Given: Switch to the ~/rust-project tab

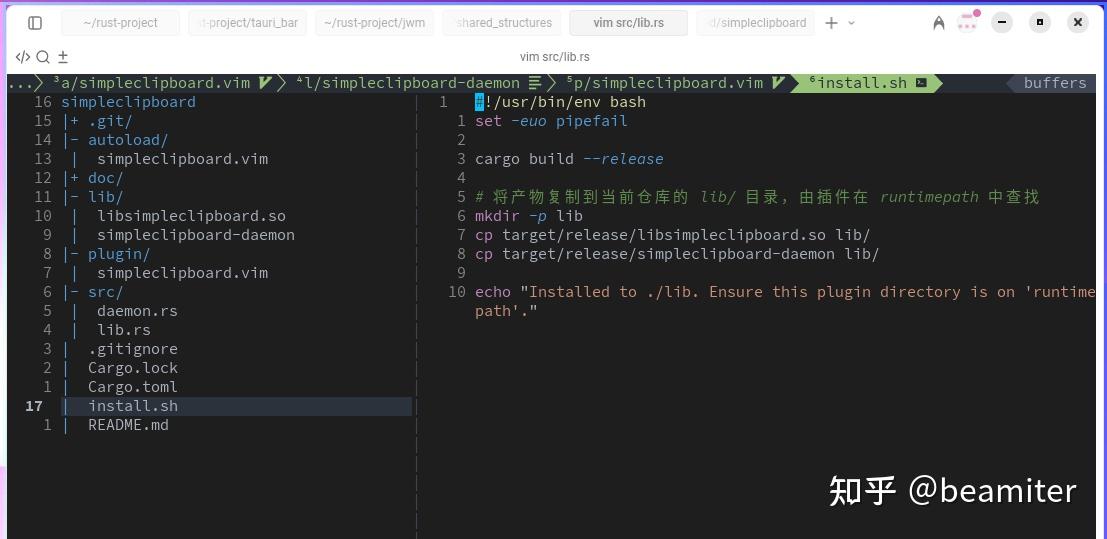Looking at the screenshot, I should click(x=120, y=23).
